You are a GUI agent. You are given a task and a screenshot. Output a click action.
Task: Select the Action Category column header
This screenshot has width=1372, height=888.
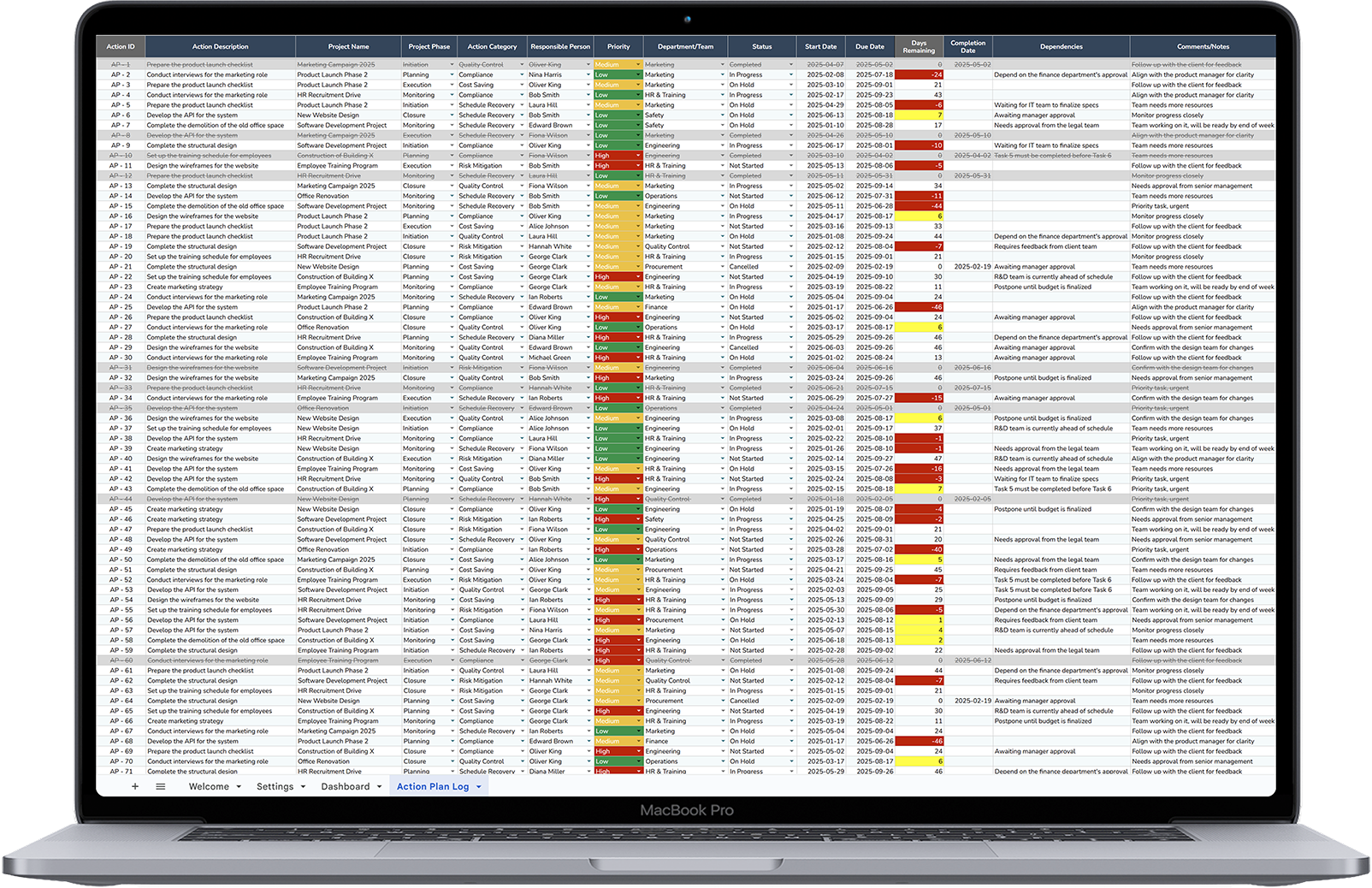point(492,47)
